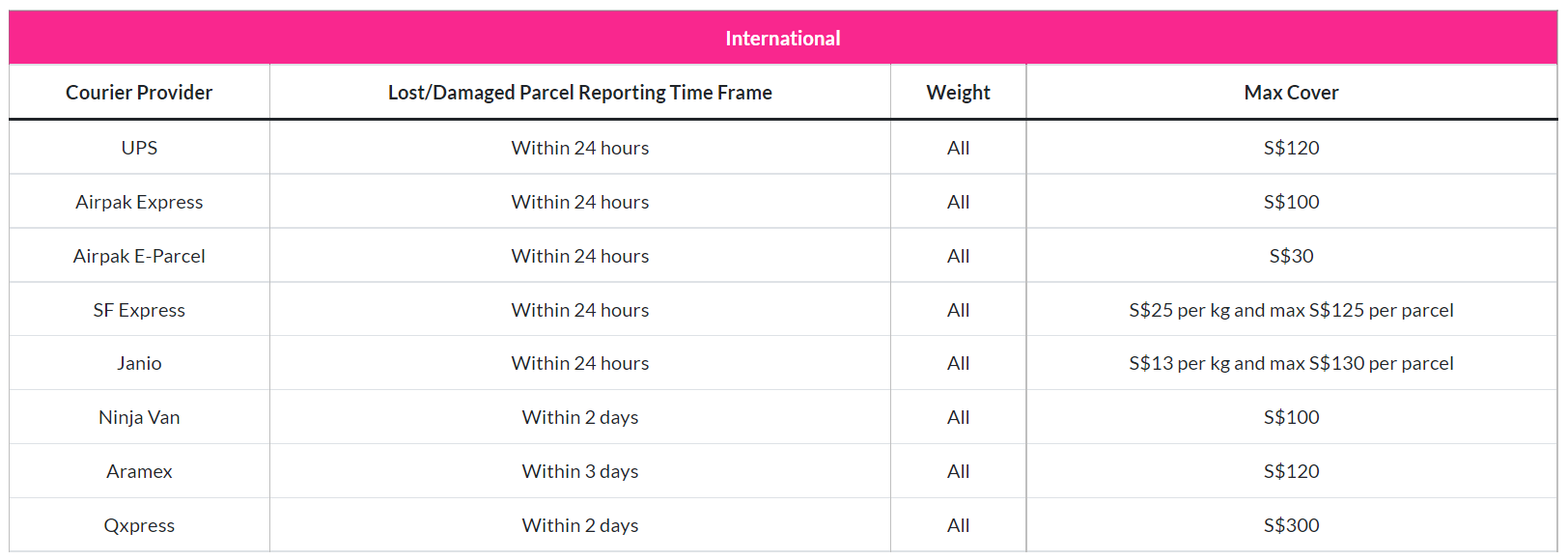This screenshot has height=560, width=1568.
Task: Select the UPS courier cell
Action: click(139, 148)
